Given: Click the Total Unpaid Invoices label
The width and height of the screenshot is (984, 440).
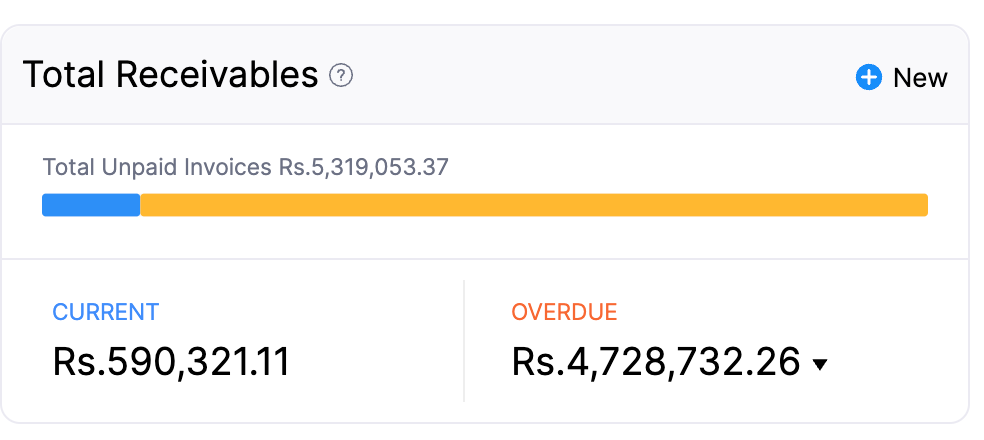Looking at the screenshot, I should pos(157,167).
